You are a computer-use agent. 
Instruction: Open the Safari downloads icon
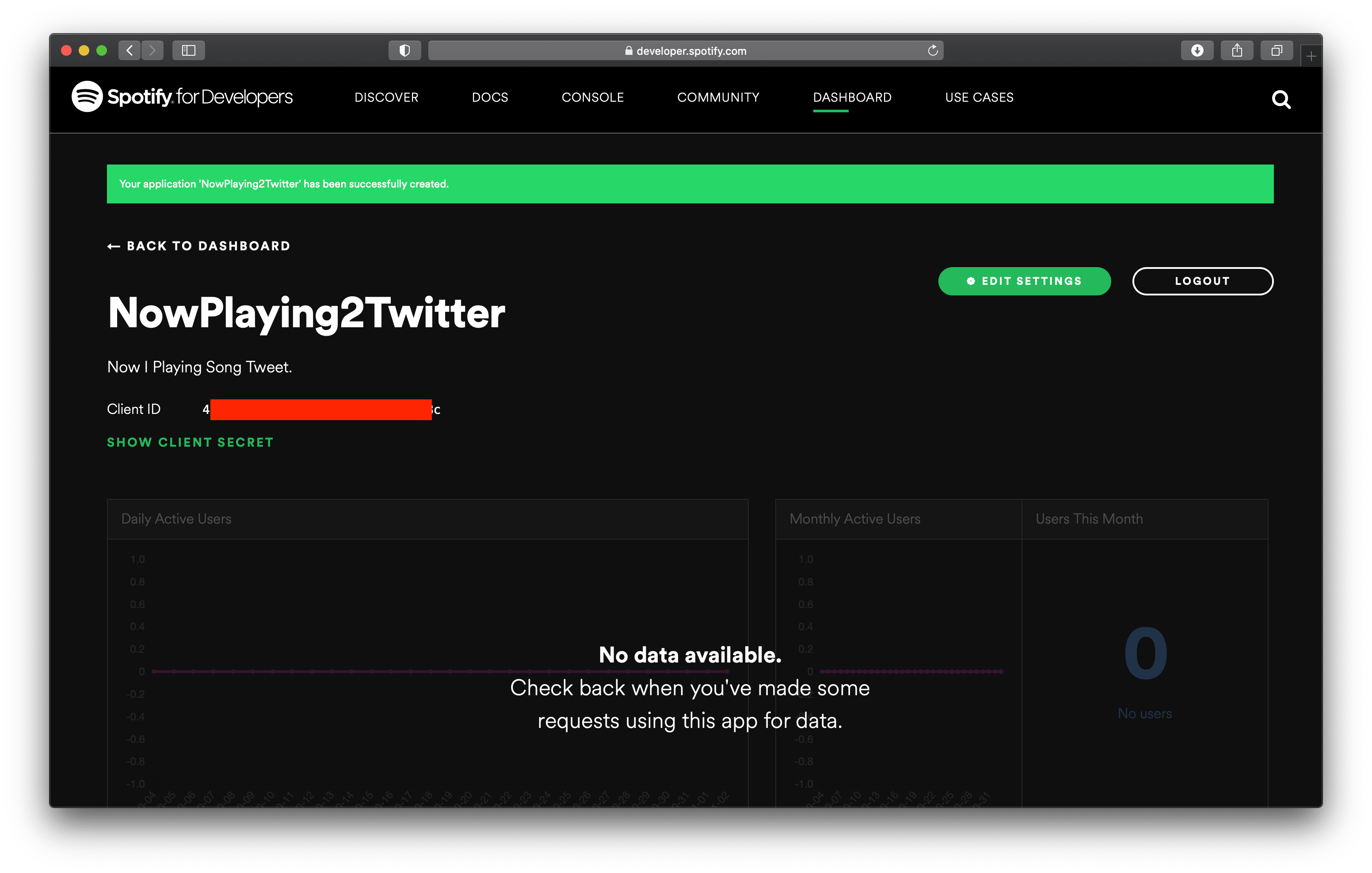(1197, 50)
